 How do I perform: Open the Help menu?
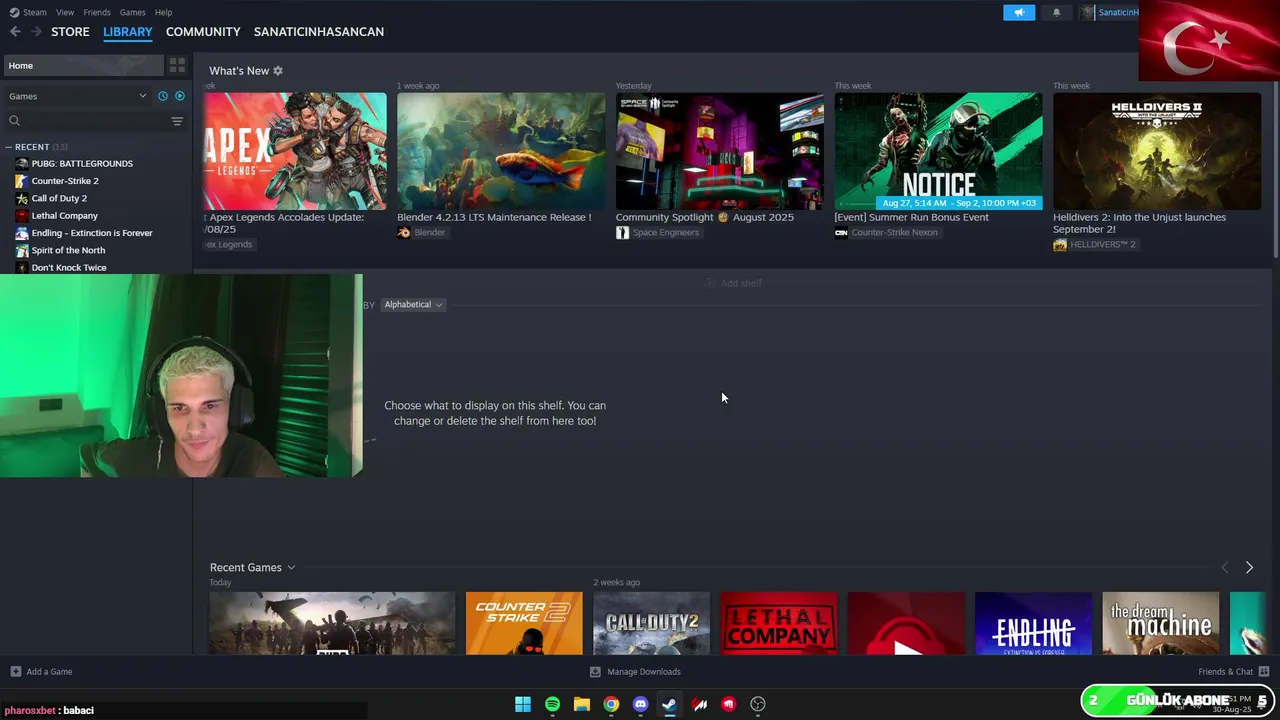(163, 12)
